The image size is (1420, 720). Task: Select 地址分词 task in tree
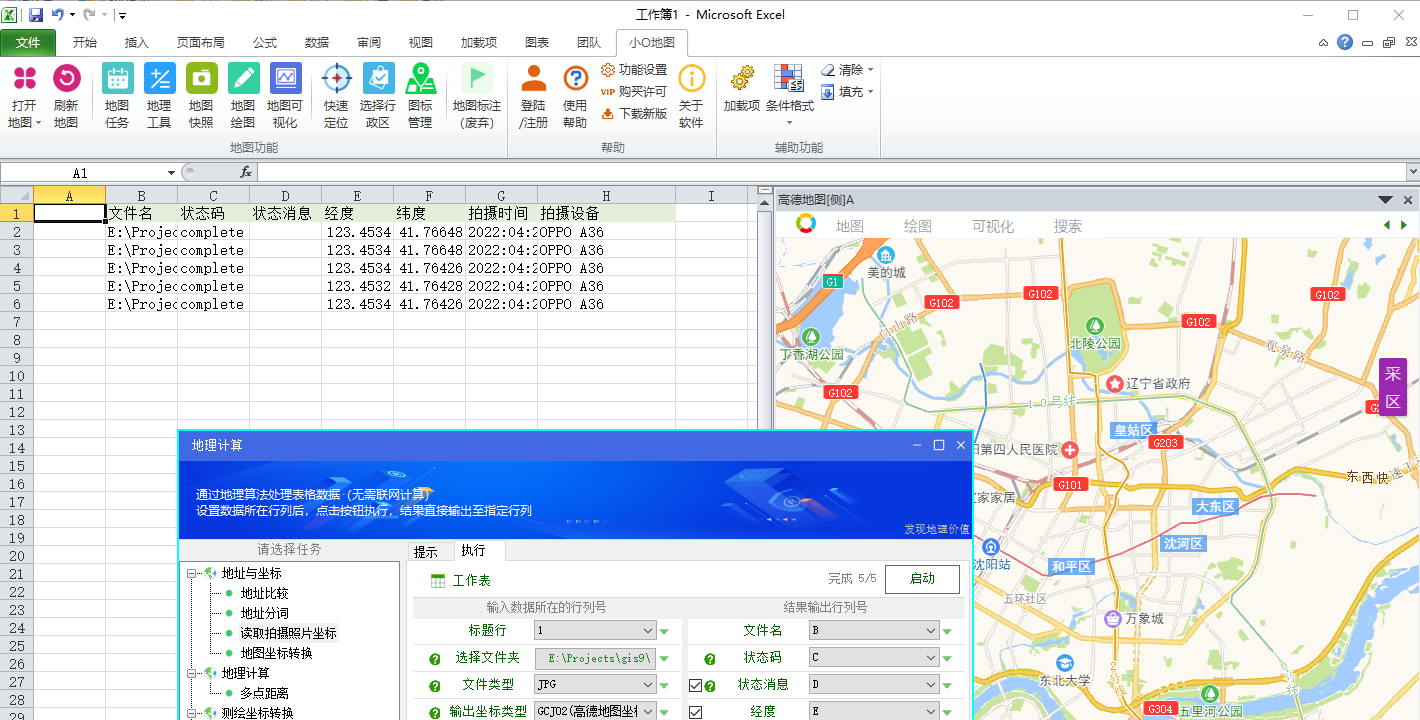264,613
